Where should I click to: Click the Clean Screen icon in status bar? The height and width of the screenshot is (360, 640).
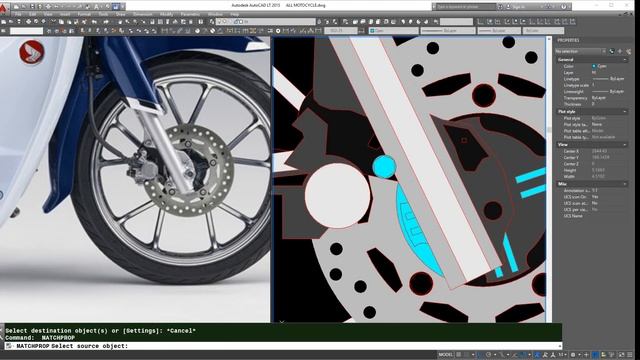[x=622, y=355]
